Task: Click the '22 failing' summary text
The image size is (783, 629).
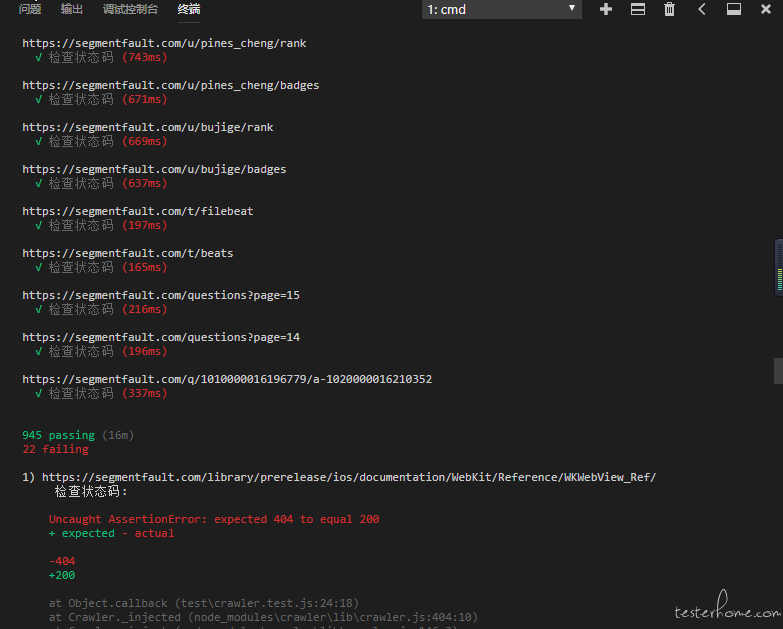Action: pos(55,449)
